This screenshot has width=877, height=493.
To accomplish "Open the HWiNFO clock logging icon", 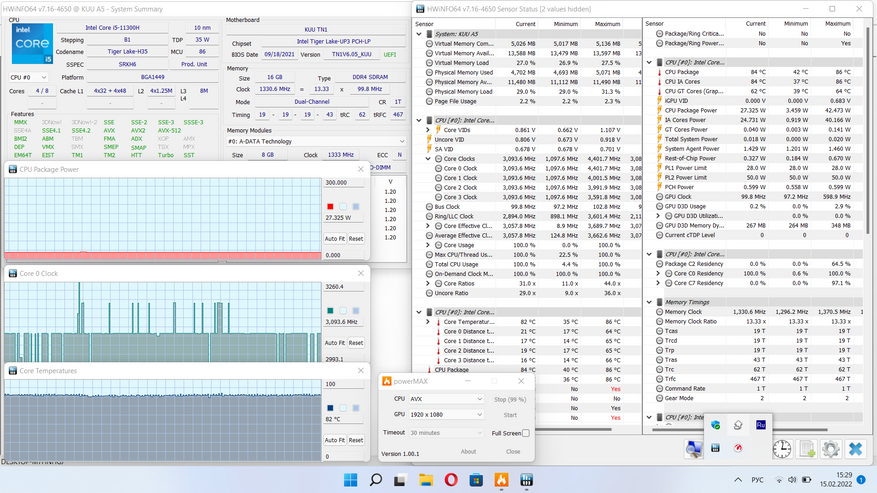I will (781, 449).
